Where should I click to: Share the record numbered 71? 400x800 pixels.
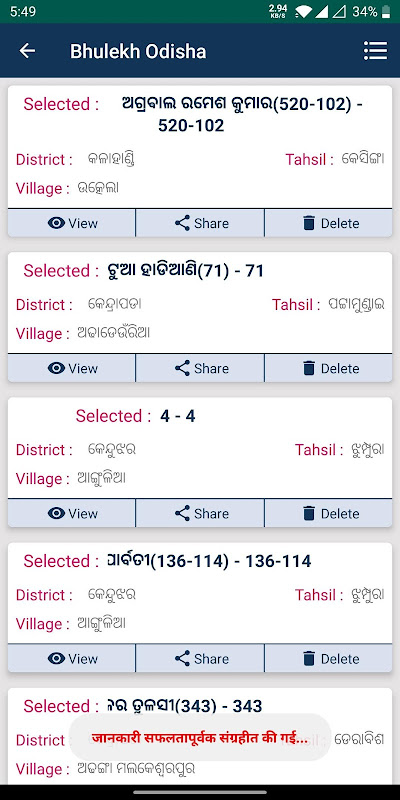[200, 368]
